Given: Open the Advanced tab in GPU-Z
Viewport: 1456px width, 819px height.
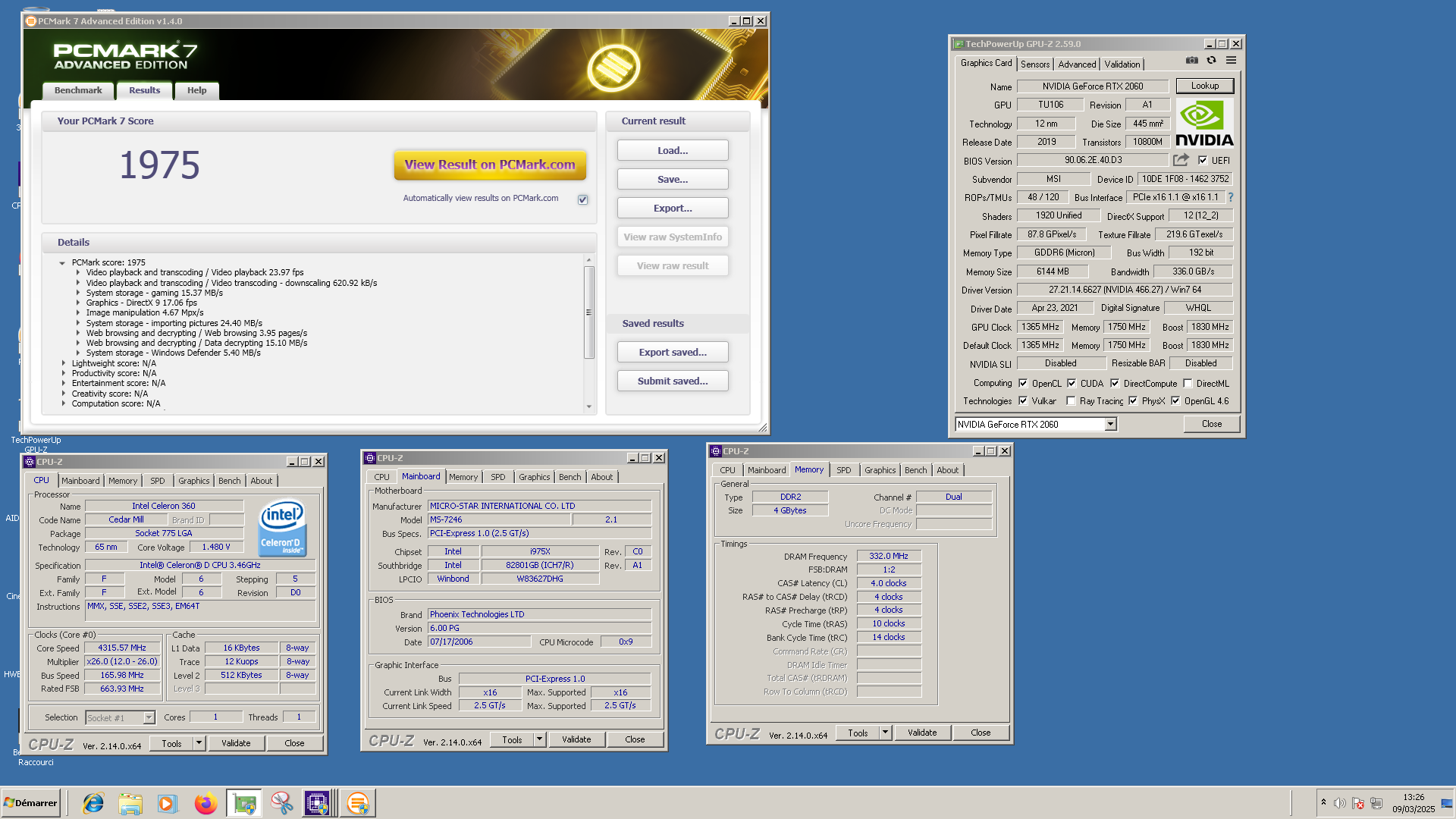Looking at the screenshot, I should point(1076,64).
